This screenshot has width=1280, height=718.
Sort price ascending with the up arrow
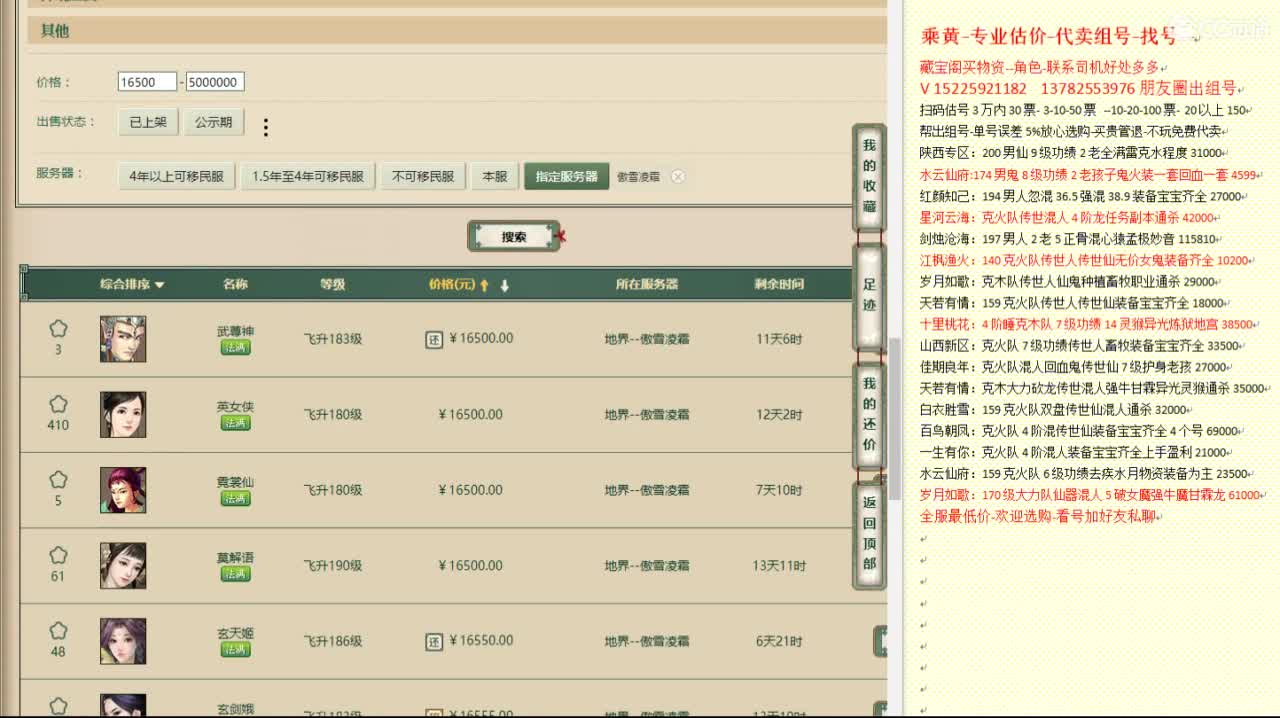(x=485, y=285)
